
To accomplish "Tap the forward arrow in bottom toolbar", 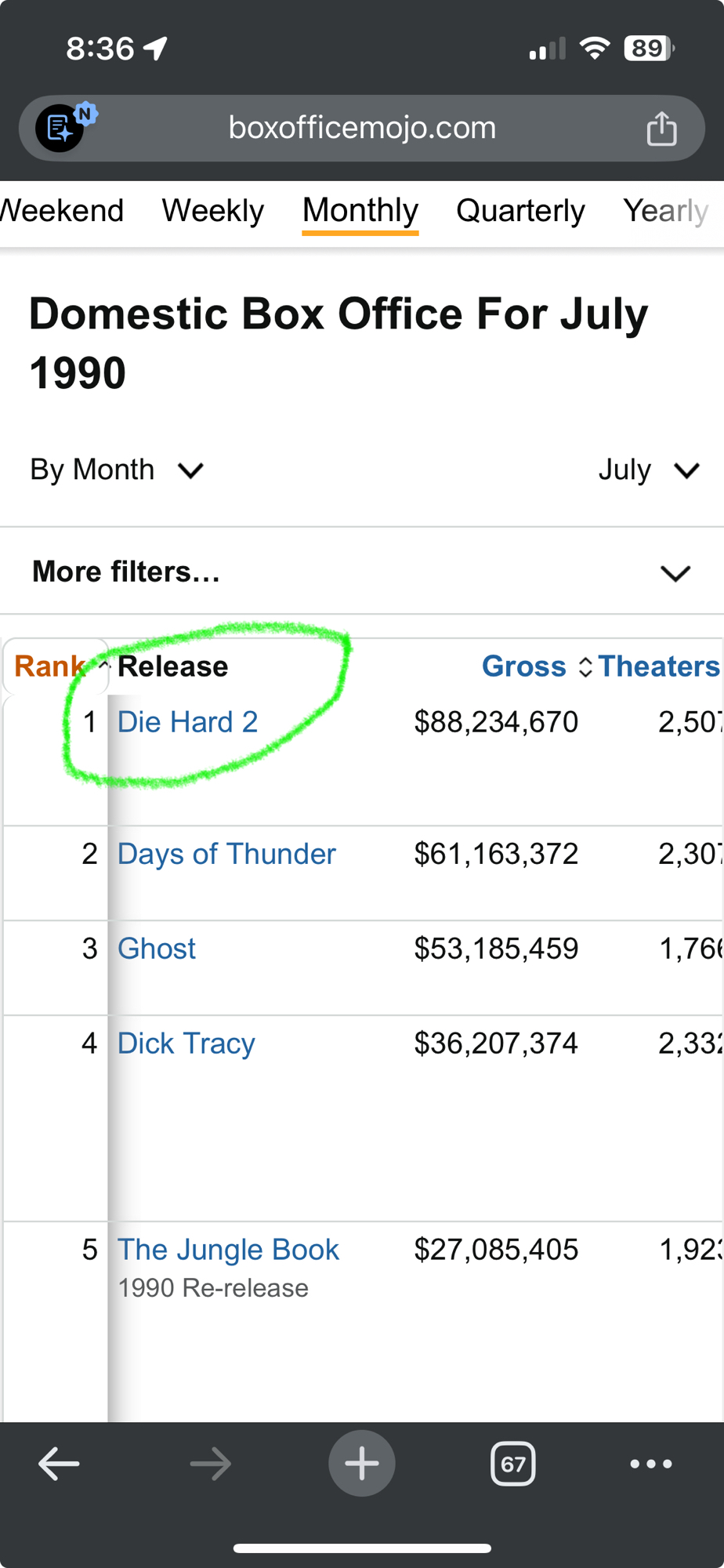I will [x=210, y=1464].
